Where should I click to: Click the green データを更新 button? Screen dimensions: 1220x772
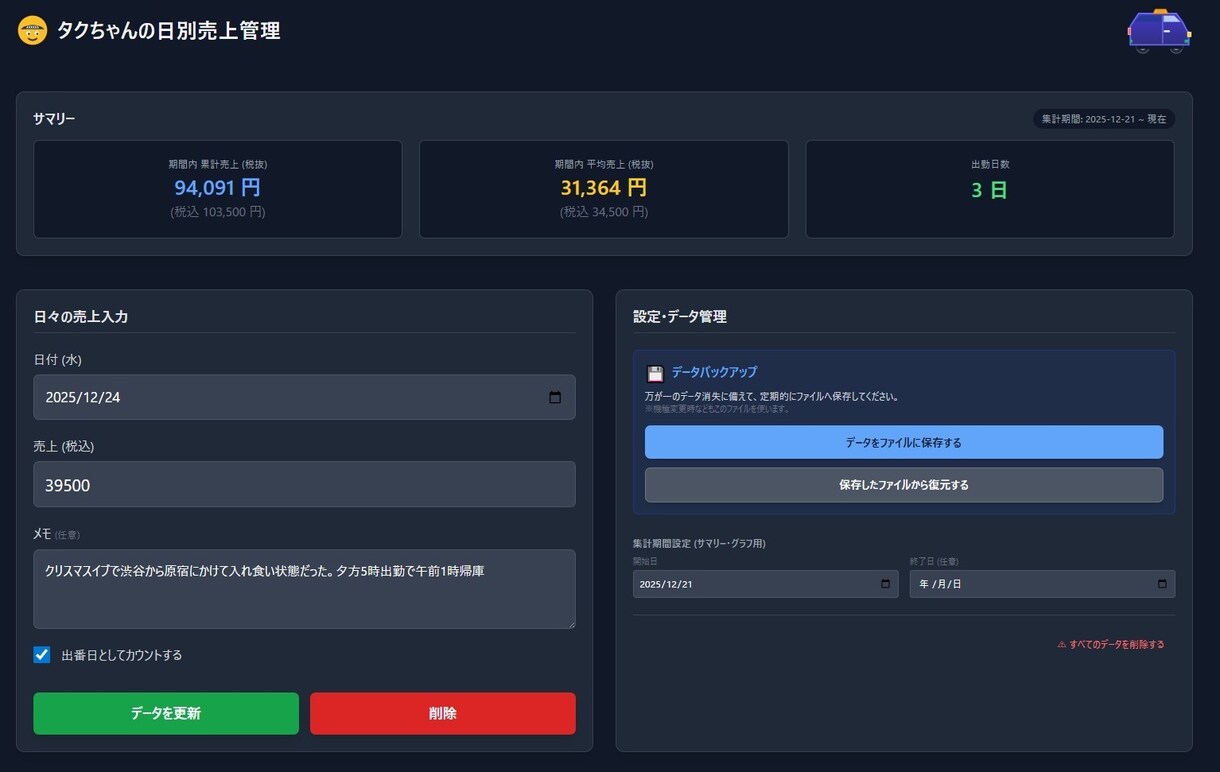tap(166, 713)
